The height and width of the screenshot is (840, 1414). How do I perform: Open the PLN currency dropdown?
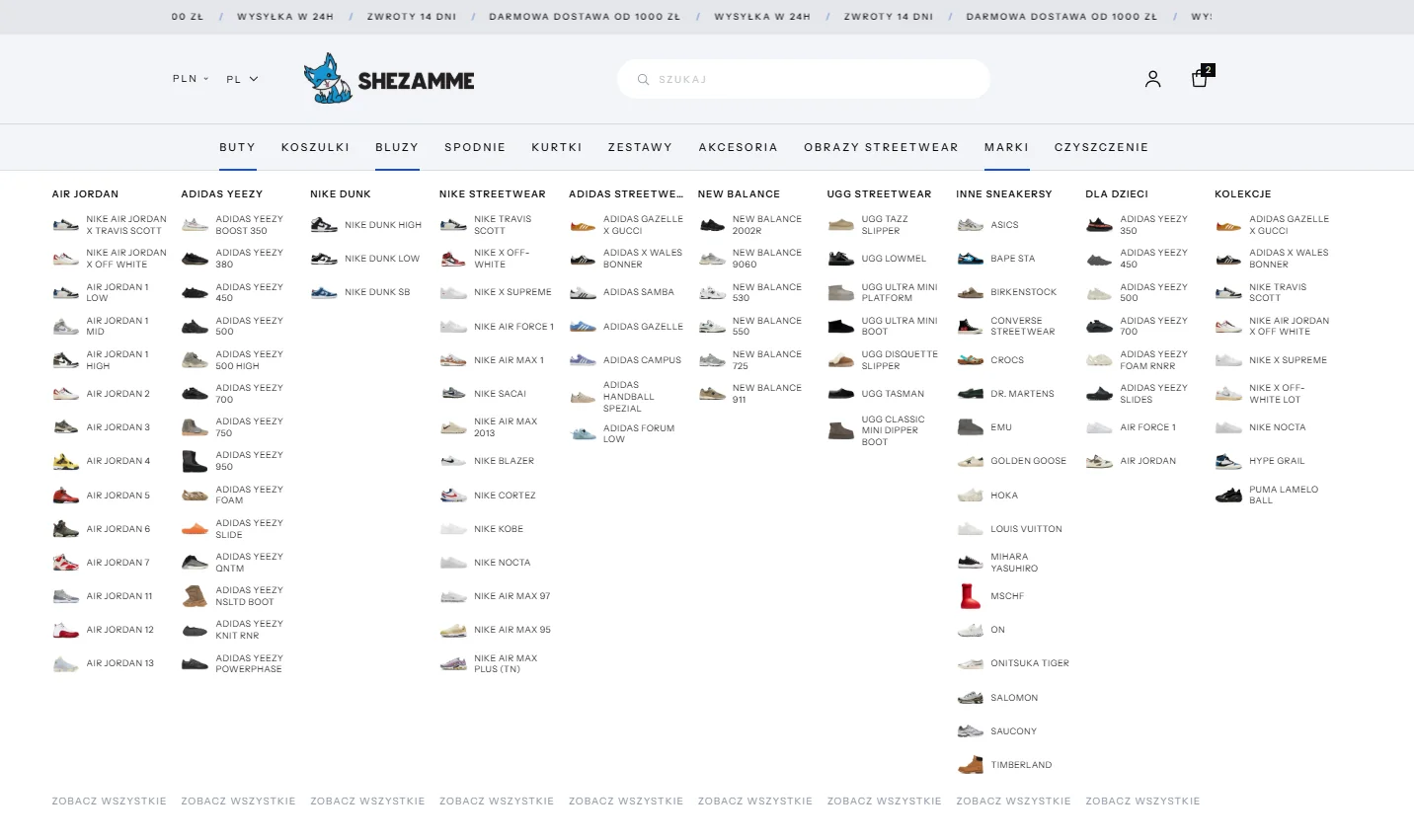pyautogui.click(x=191, y=79)
